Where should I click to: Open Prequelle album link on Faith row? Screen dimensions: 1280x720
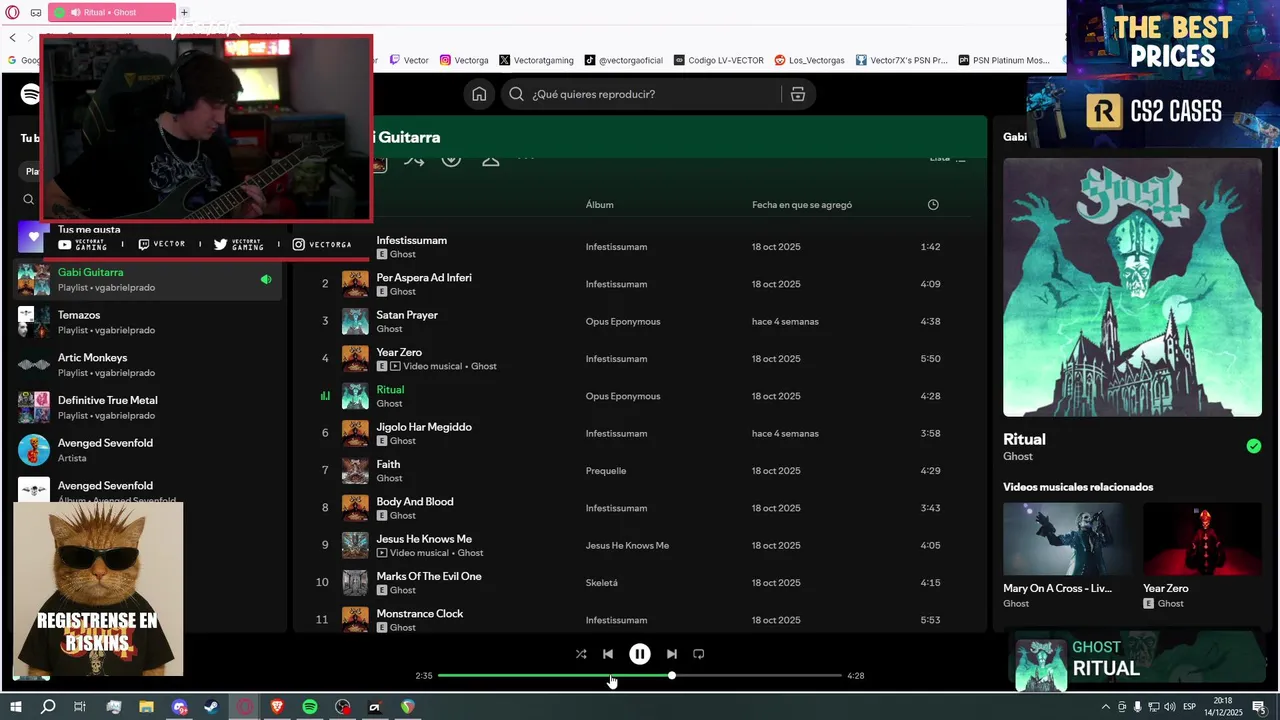pyautogui.click(x=606, y=471)
